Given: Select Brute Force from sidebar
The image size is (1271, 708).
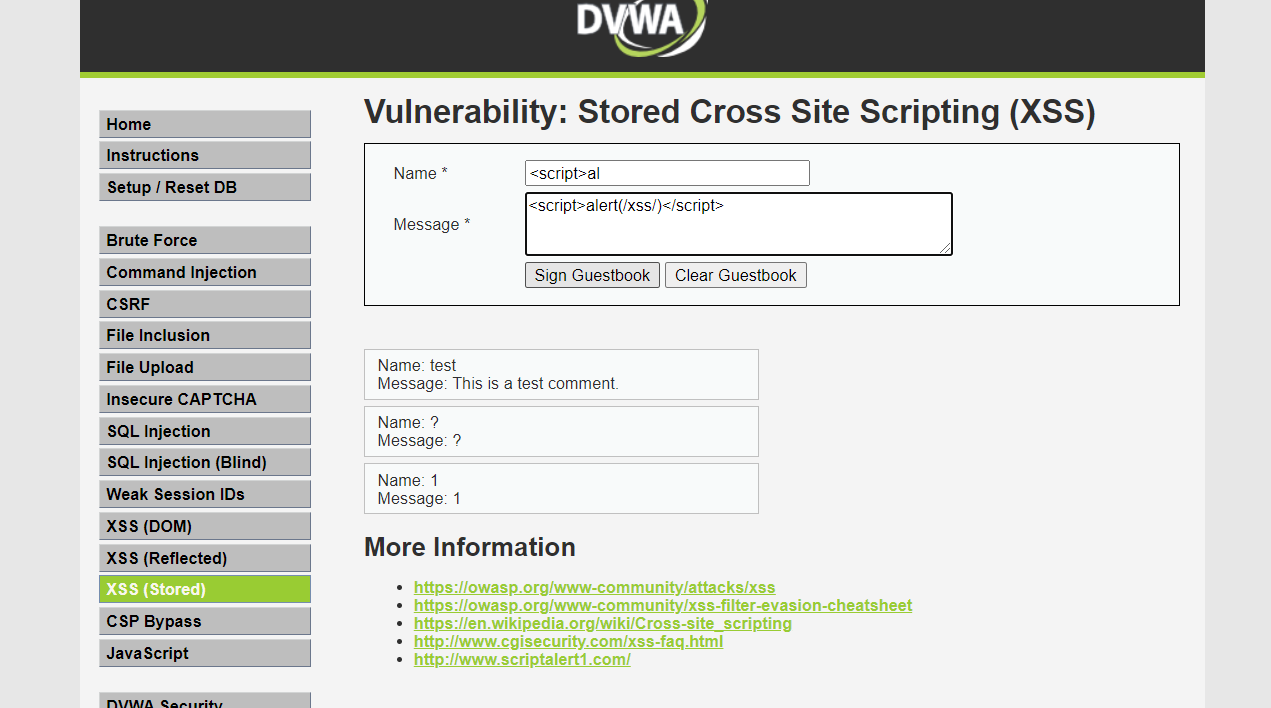Looking at the screenshot, I should 205,240.
